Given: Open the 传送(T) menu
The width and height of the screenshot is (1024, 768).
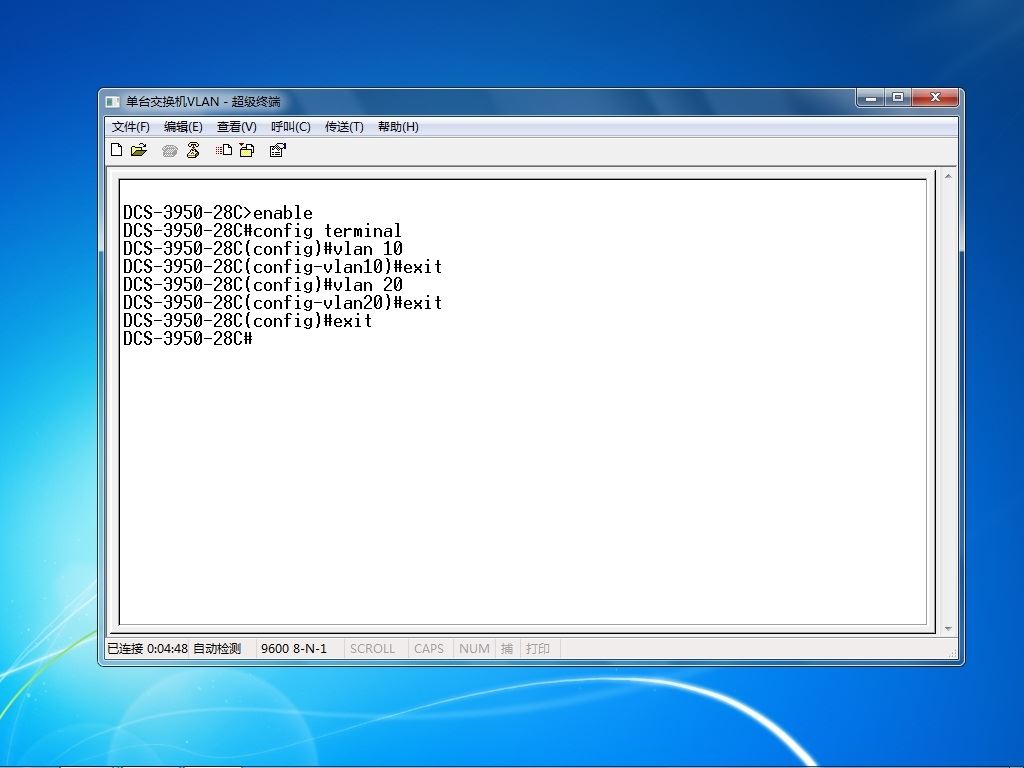Looking at the screenshot, I should [x=344, y=127].
